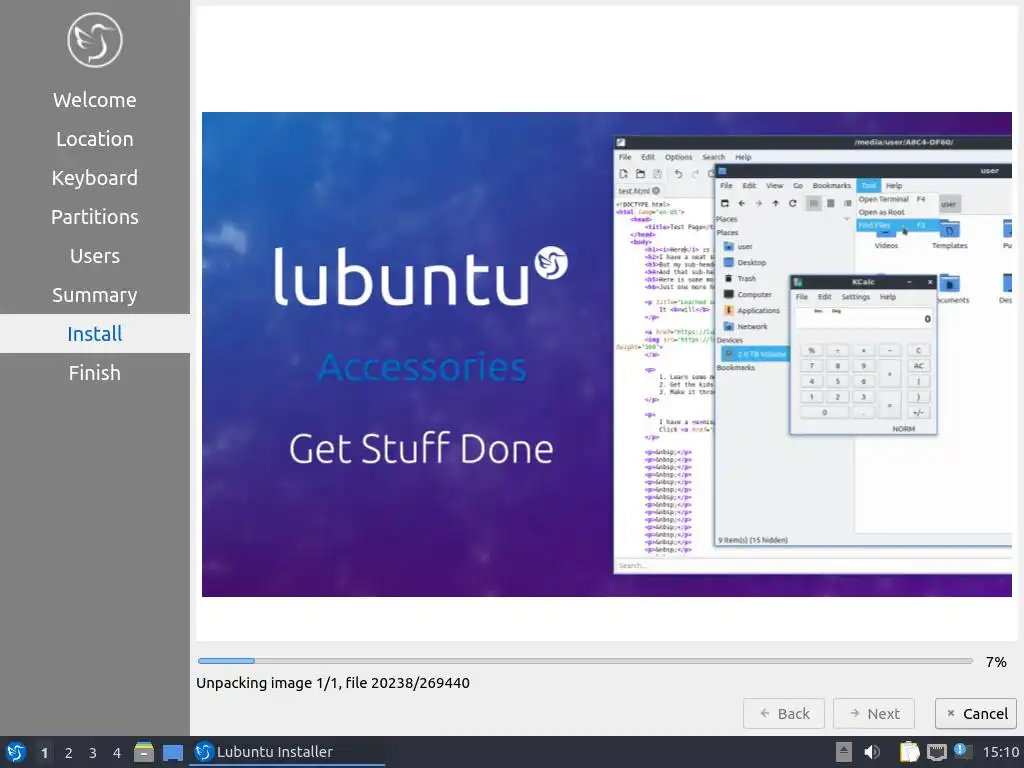Switch to virtual desktop 1

pos(44,753)
